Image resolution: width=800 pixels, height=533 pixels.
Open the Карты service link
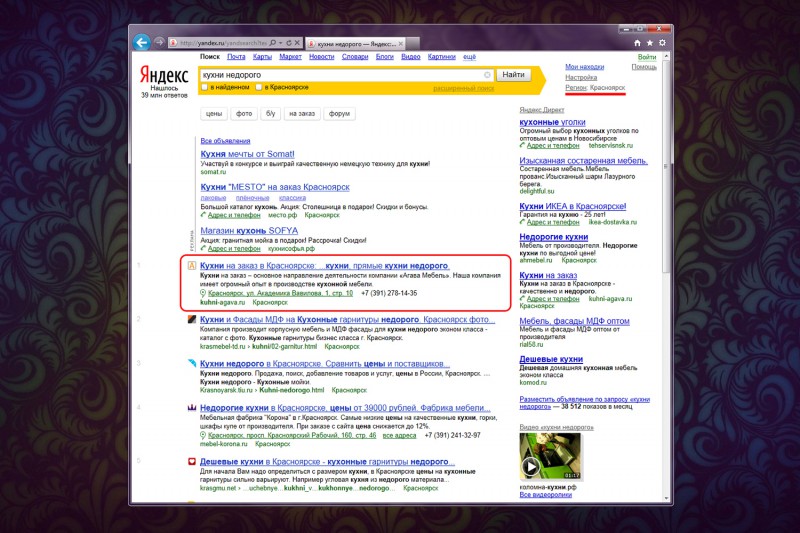262,57
